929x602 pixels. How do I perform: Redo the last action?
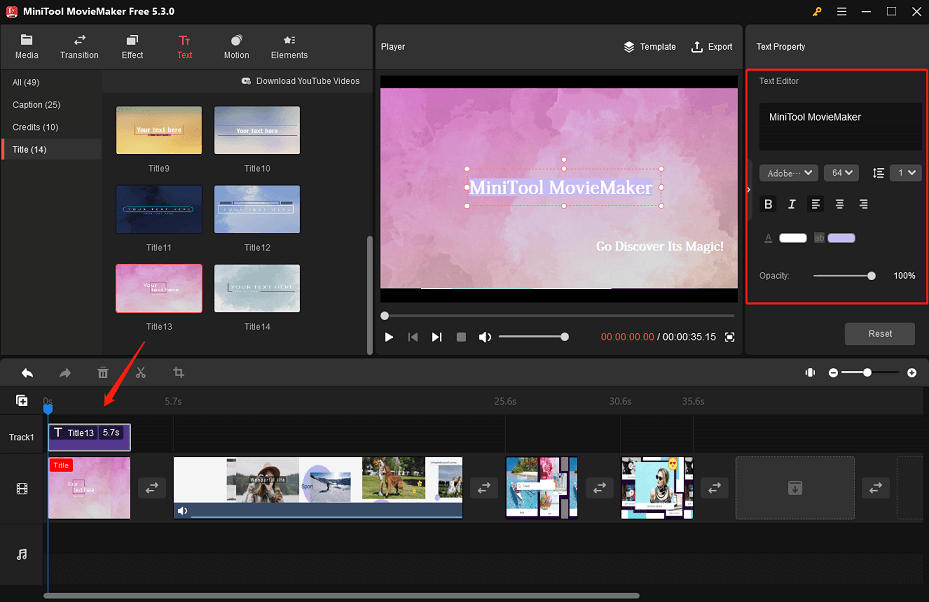(x=65, y=373)
